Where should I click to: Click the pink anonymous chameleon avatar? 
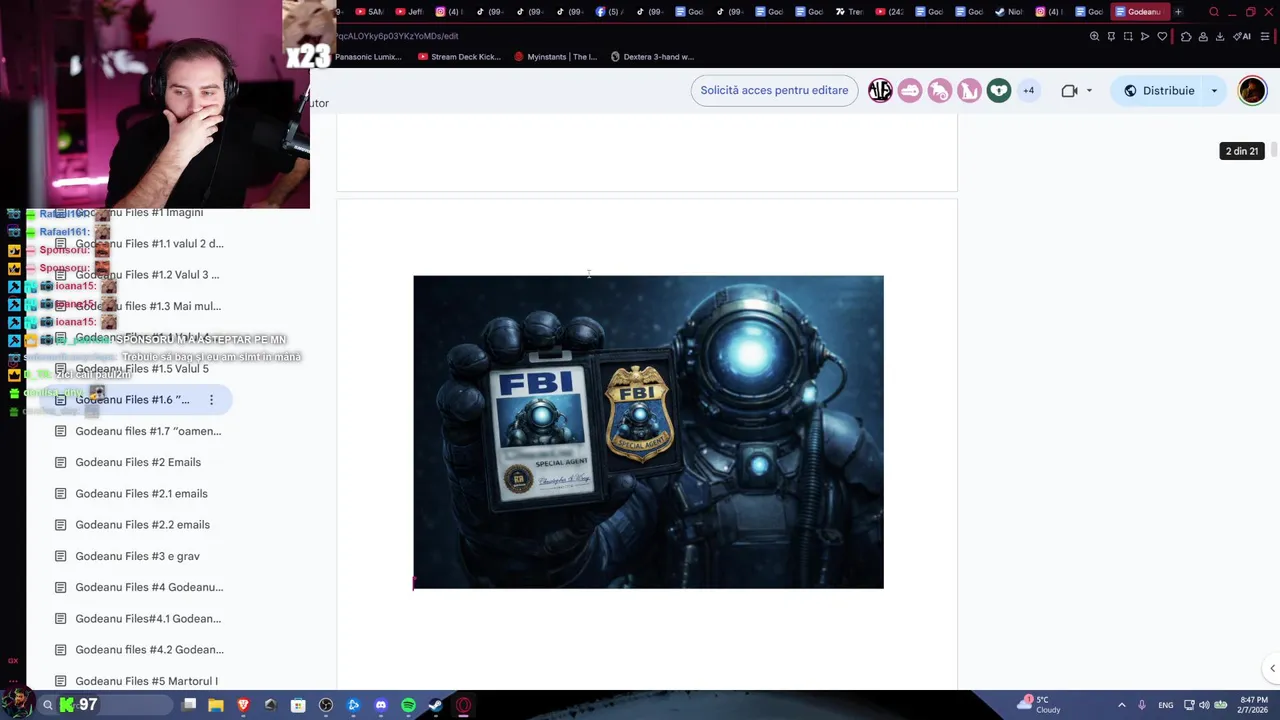(x=939, y=90)
